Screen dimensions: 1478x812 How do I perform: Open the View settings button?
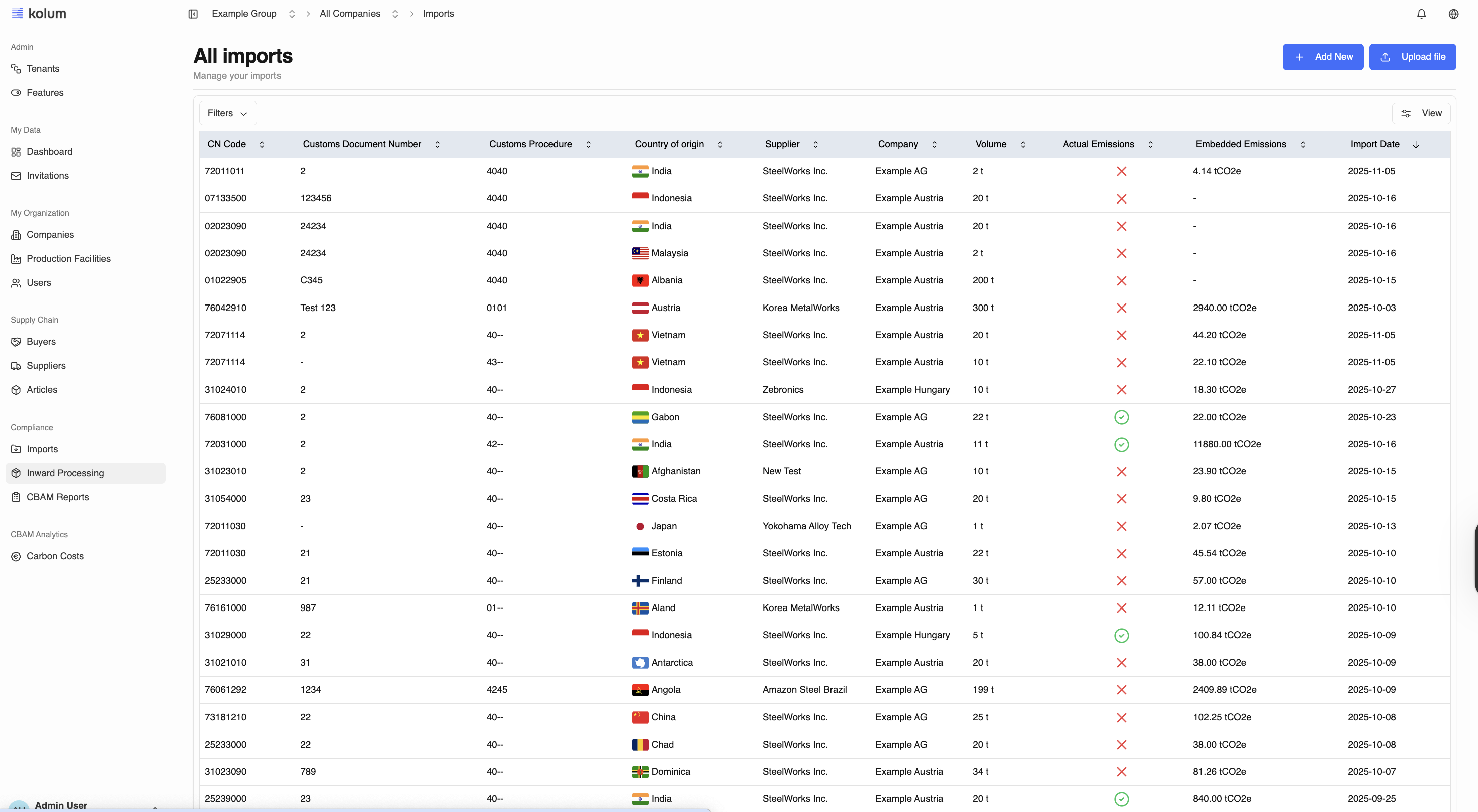coord(1421,113)
